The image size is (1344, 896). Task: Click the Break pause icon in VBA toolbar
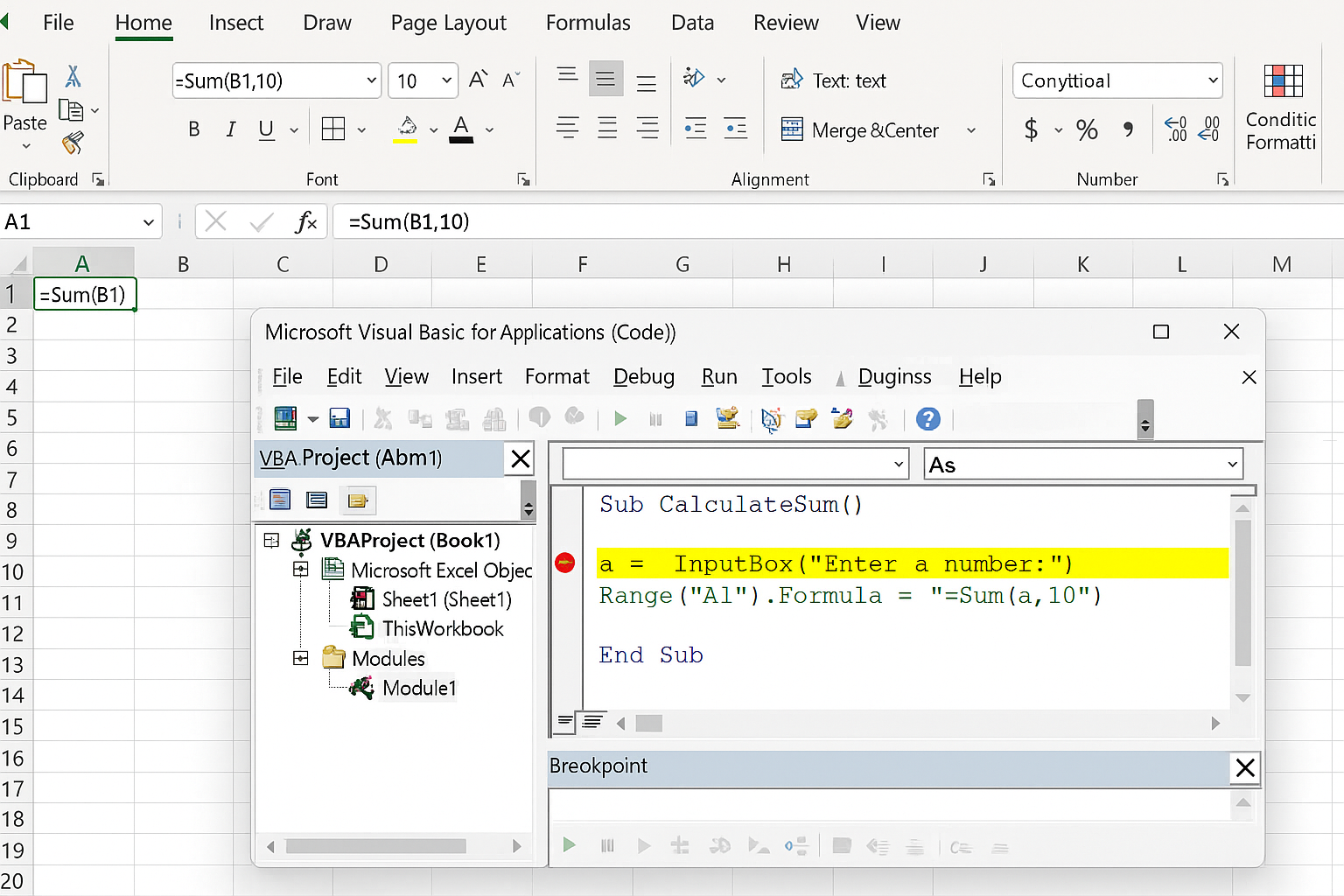[x=655, y=419]
